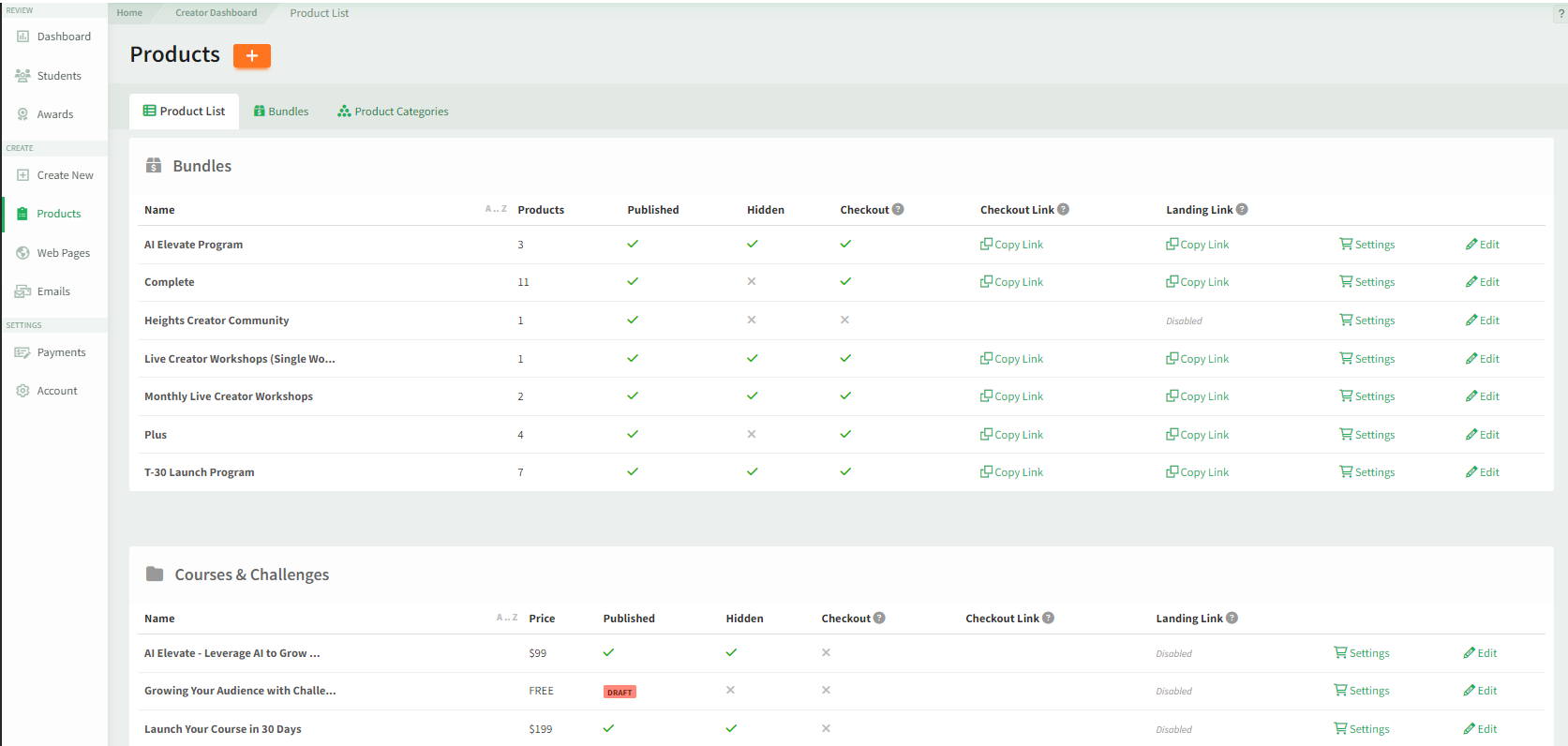Edit the Plus bundle
Viewport: 1568px width, 746px height.
(1483, 435)
